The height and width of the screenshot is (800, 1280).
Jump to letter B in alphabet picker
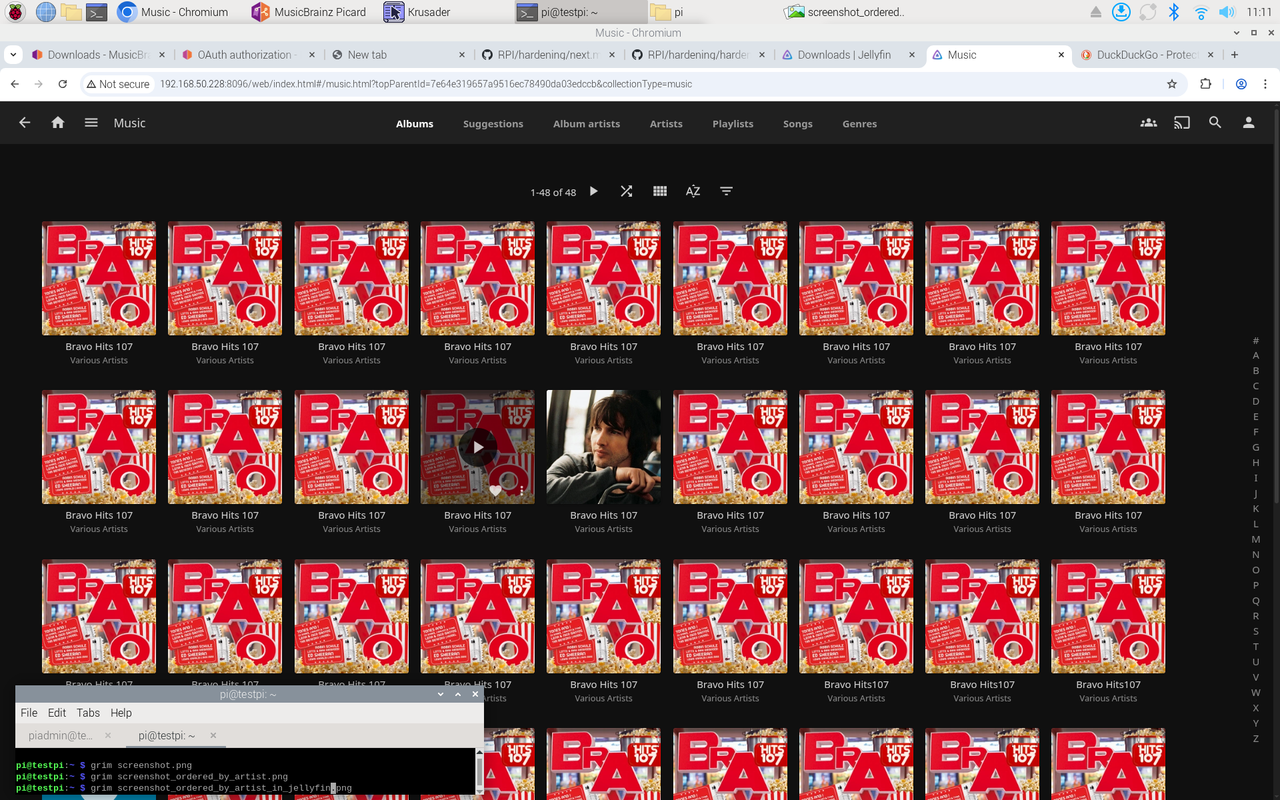(1256, 371)
